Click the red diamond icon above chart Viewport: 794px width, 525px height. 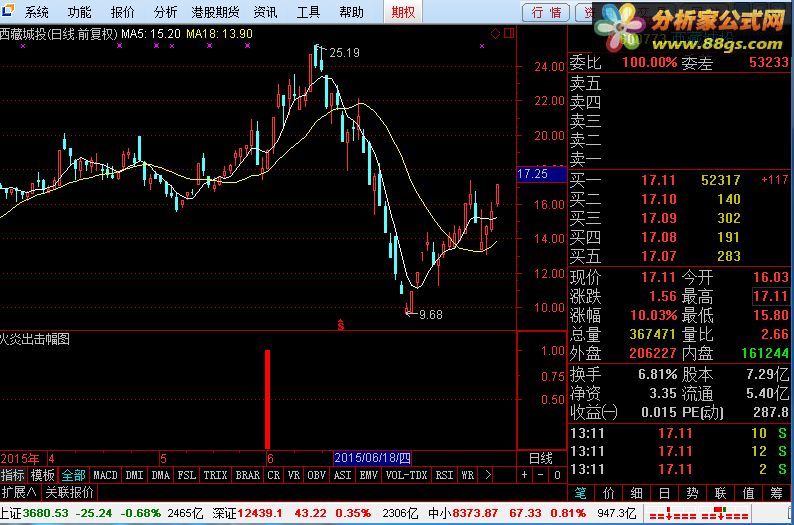click(495, 33)
